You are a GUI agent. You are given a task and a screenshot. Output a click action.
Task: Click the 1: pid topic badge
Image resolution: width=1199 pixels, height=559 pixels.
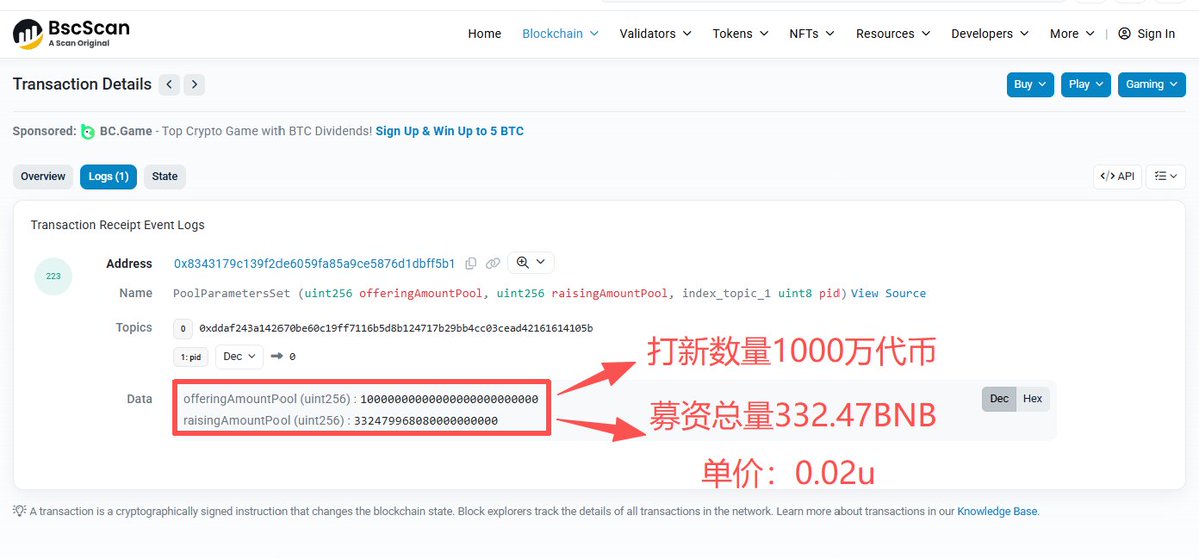[x=190, y=356]
